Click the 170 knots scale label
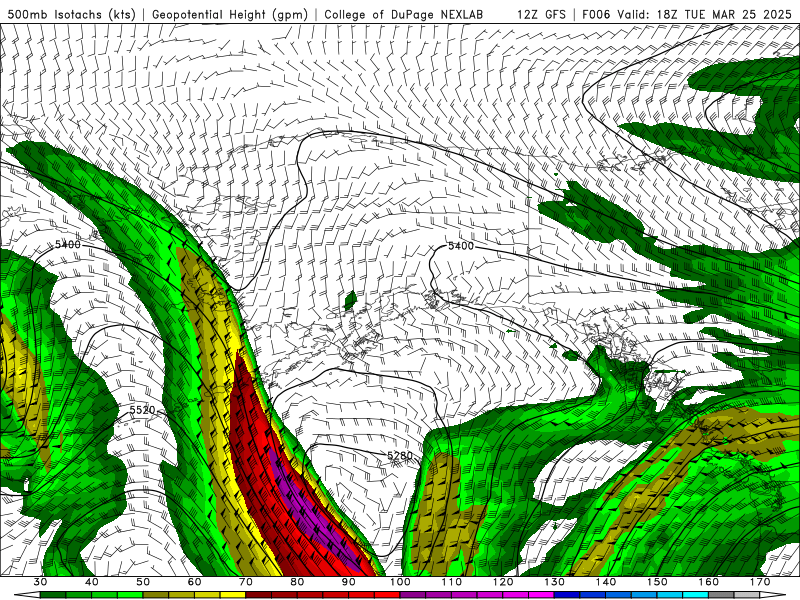800x600 pixels. tap(760, 582)
